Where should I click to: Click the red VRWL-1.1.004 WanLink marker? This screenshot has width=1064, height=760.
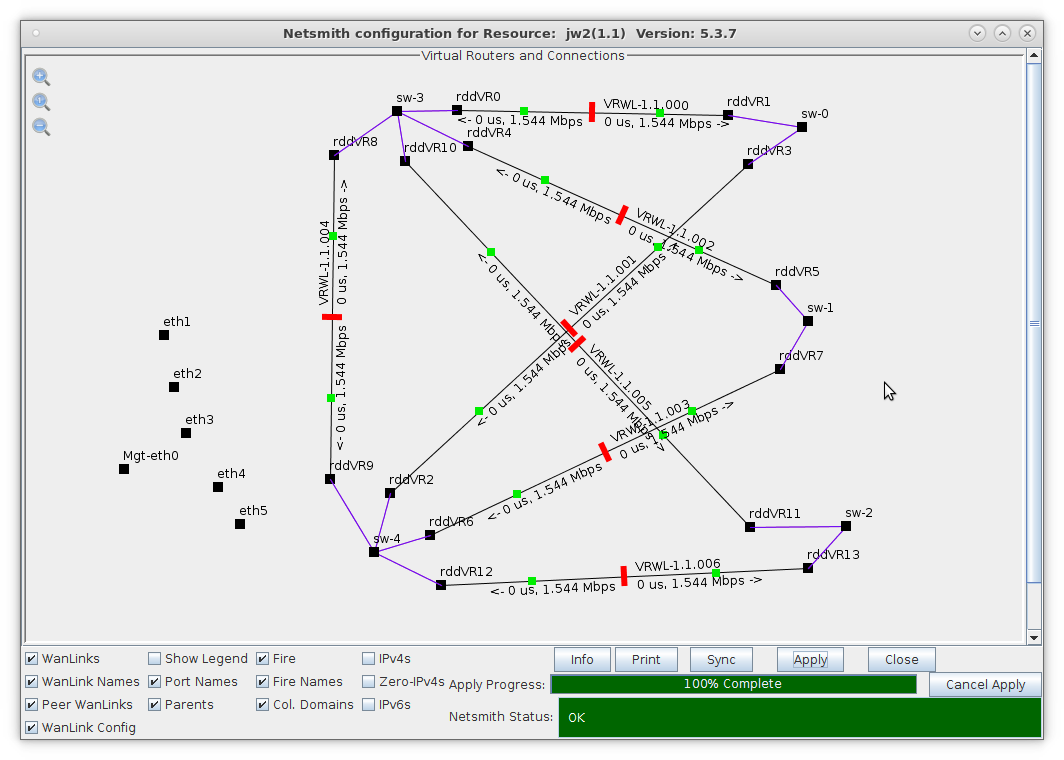[x=332, y=317]
